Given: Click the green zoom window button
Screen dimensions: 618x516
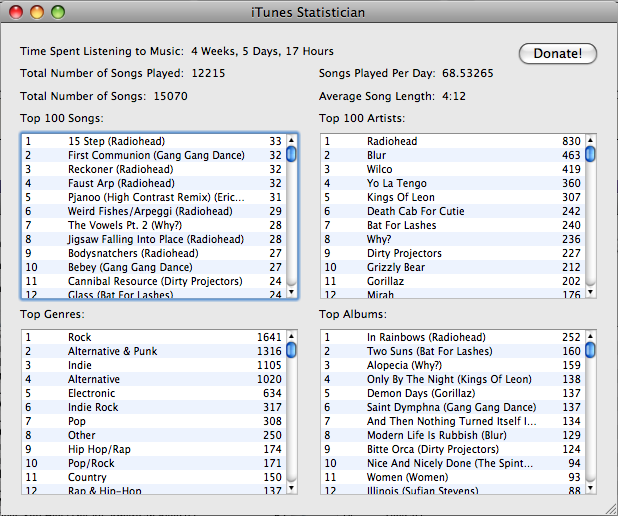Looking at the screenshot, I should (58, 12).
